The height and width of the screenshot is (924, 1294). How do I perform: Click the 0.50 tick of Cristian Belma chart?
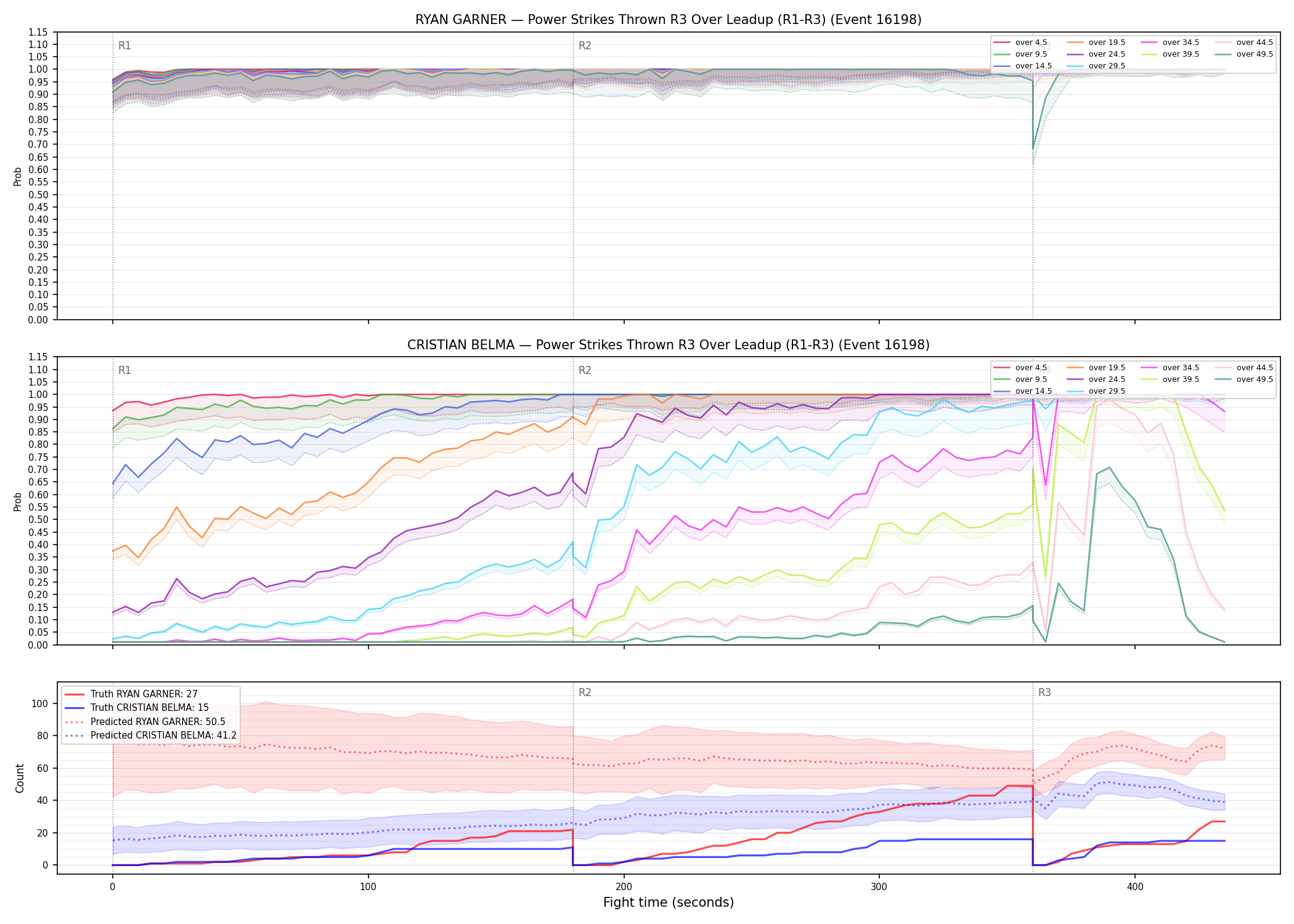[38, 520]
